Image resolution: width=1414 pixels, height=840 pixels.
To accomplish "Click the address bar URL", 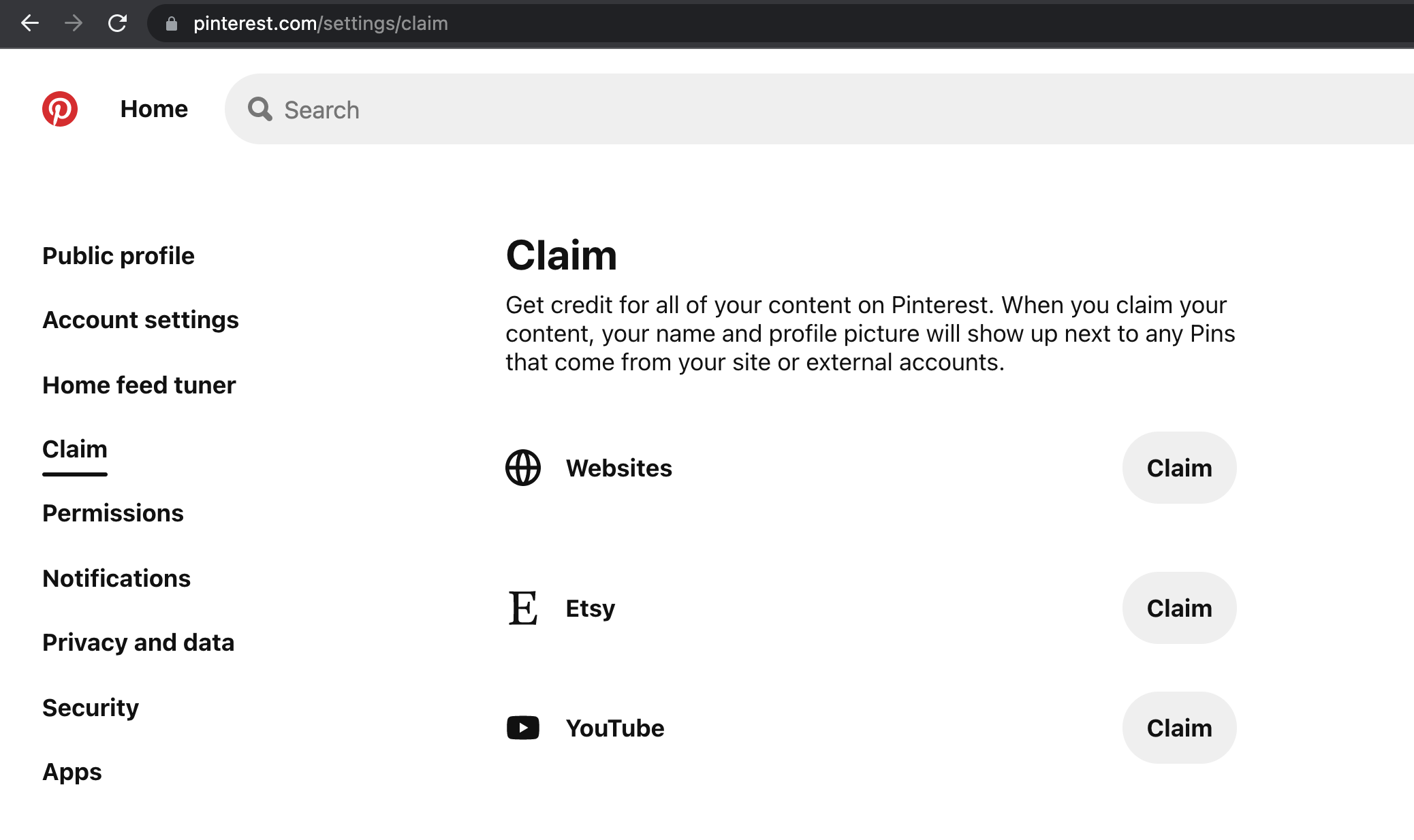I will coord(320,23).
